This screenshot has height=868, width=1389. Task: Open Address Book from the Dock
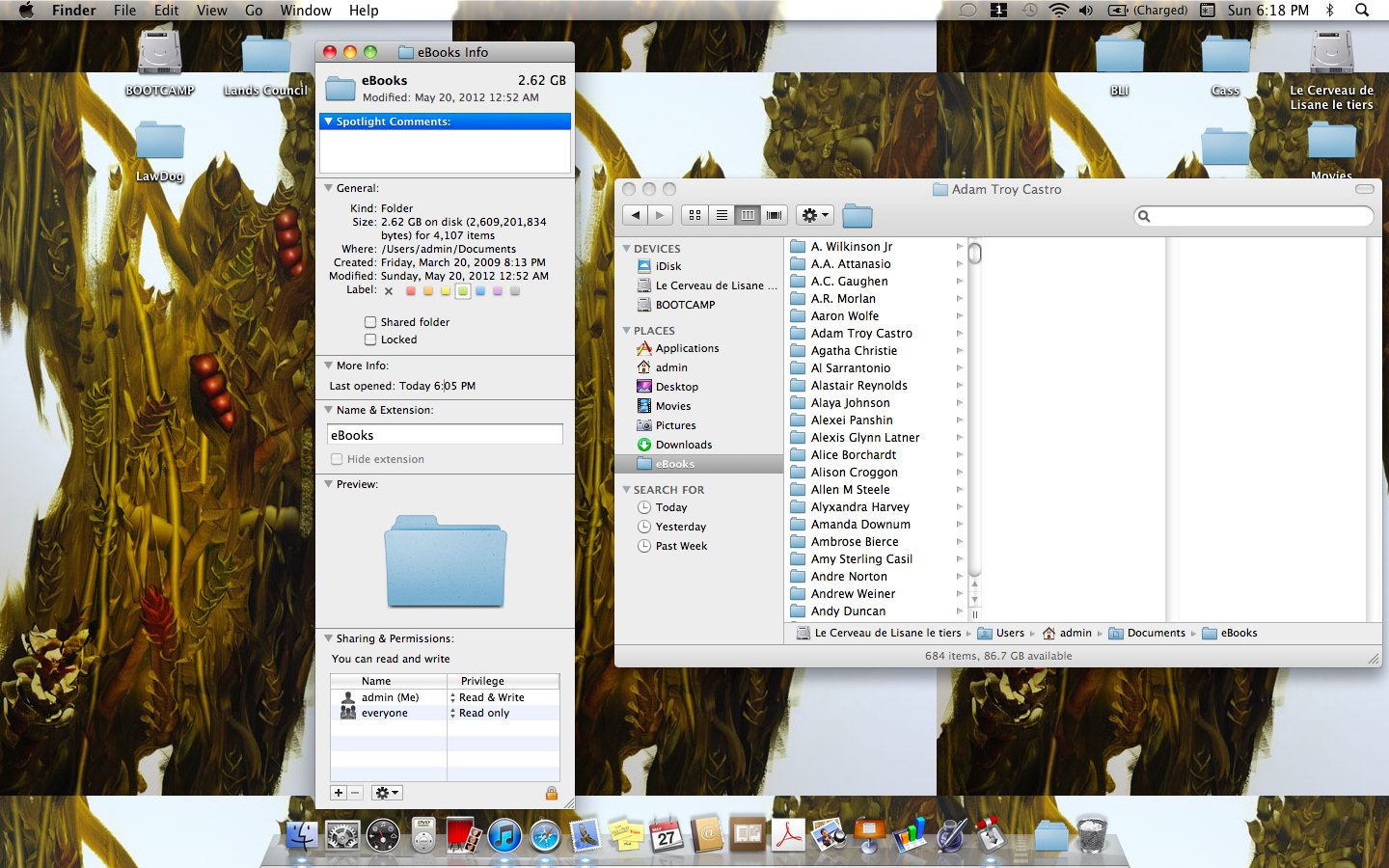click(707, 835)
